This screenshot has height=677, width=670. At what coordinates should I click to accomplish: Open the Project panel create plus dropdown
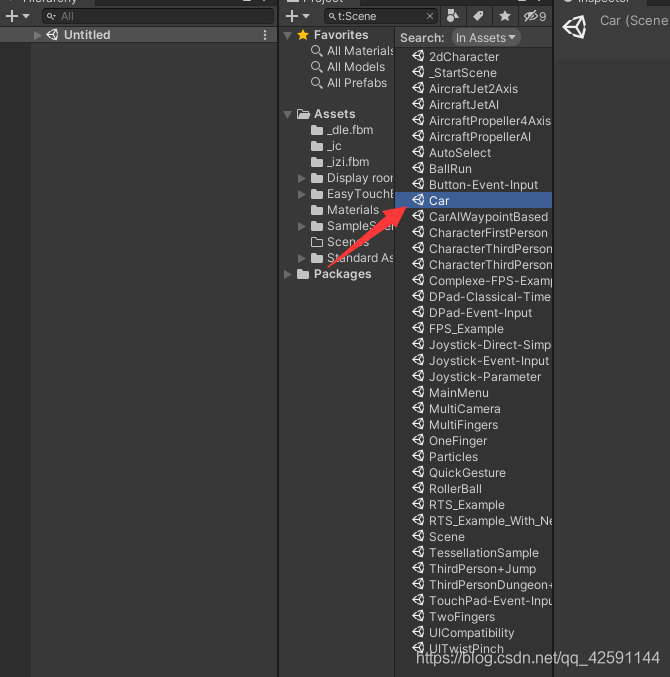click(x=297, y=16)
